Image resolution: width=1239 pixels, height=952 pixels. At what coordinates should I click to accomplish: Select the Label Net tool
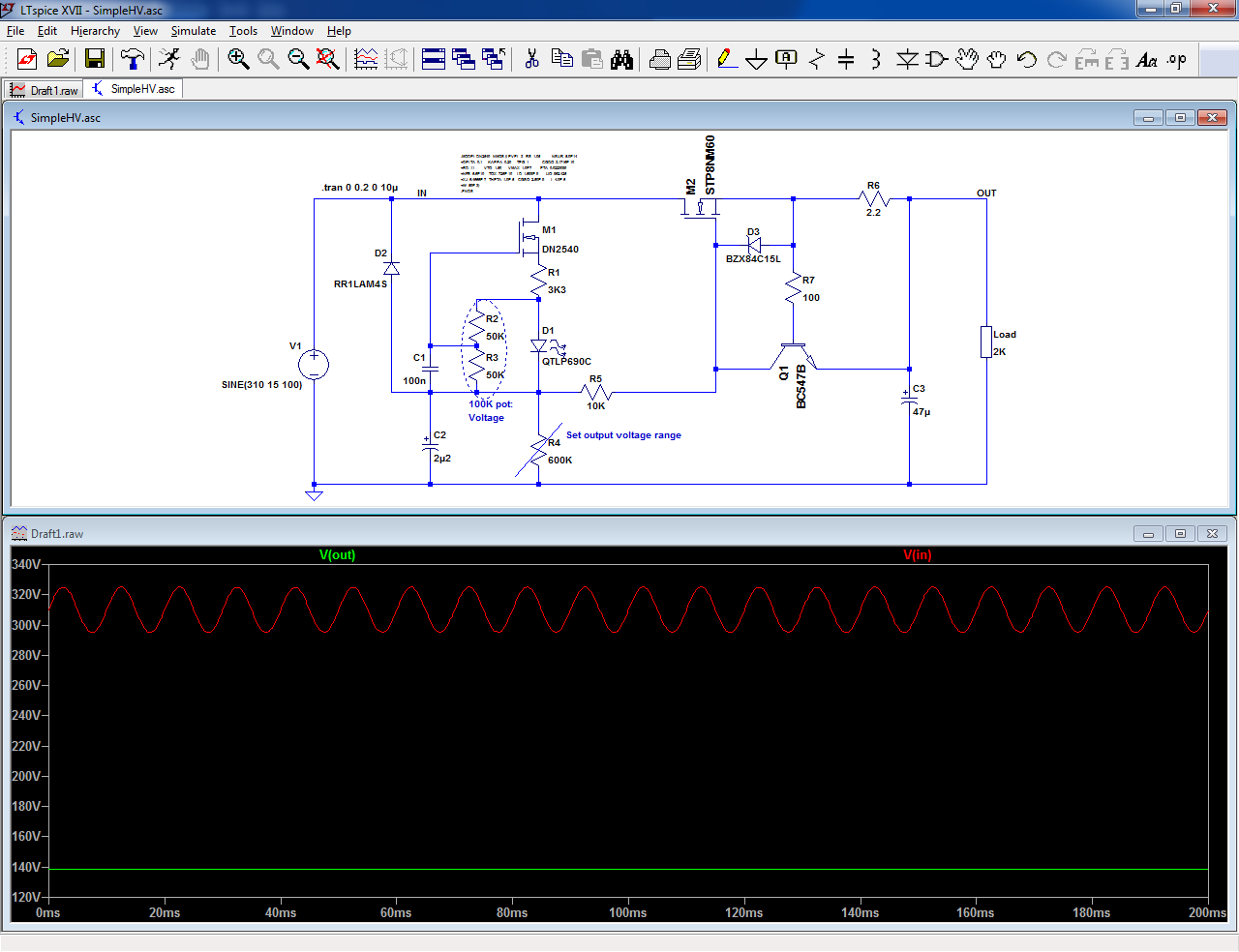(787, 59)
